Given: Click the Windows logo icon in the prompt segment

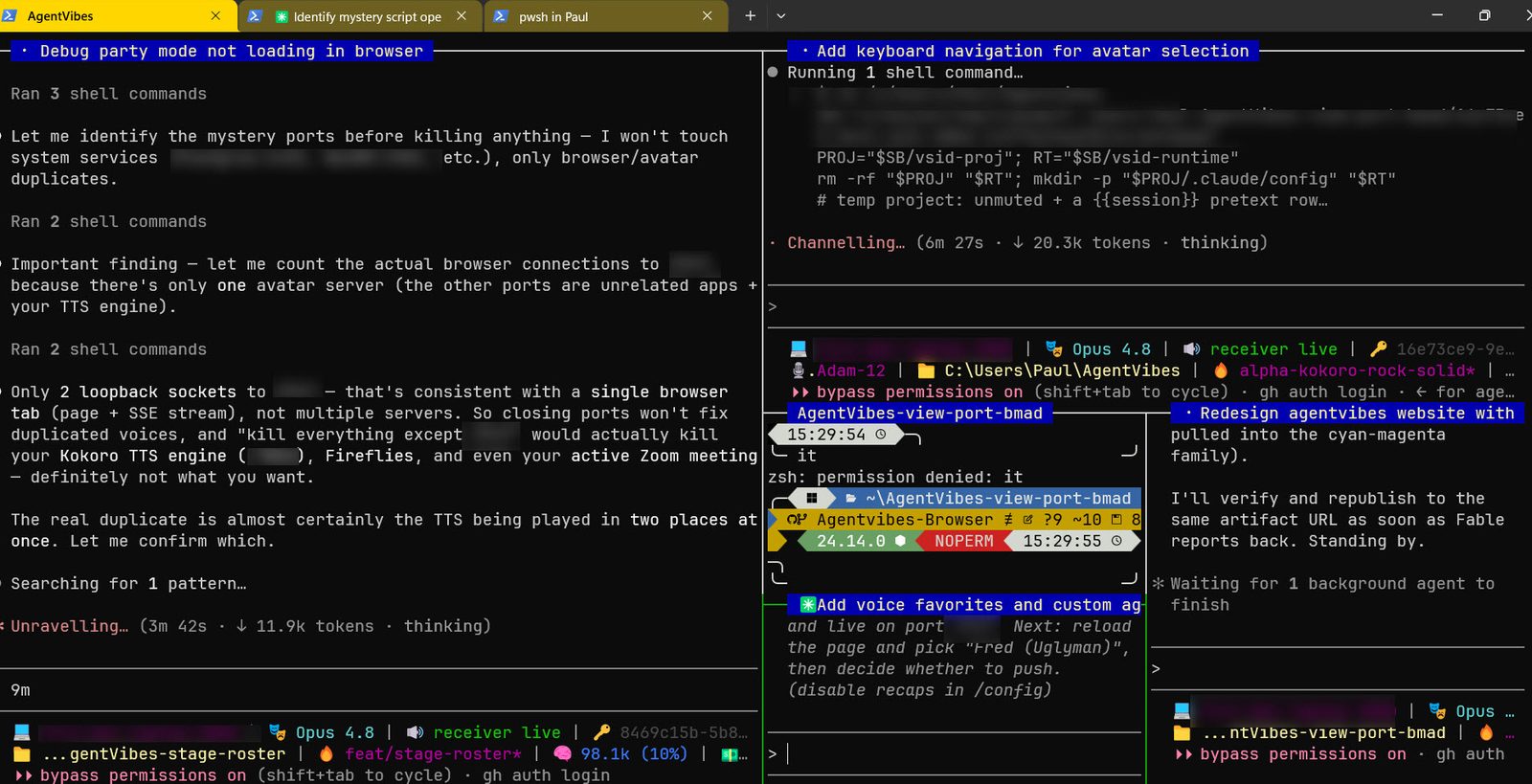Looking at the screenshot, I should coord(811,499).
